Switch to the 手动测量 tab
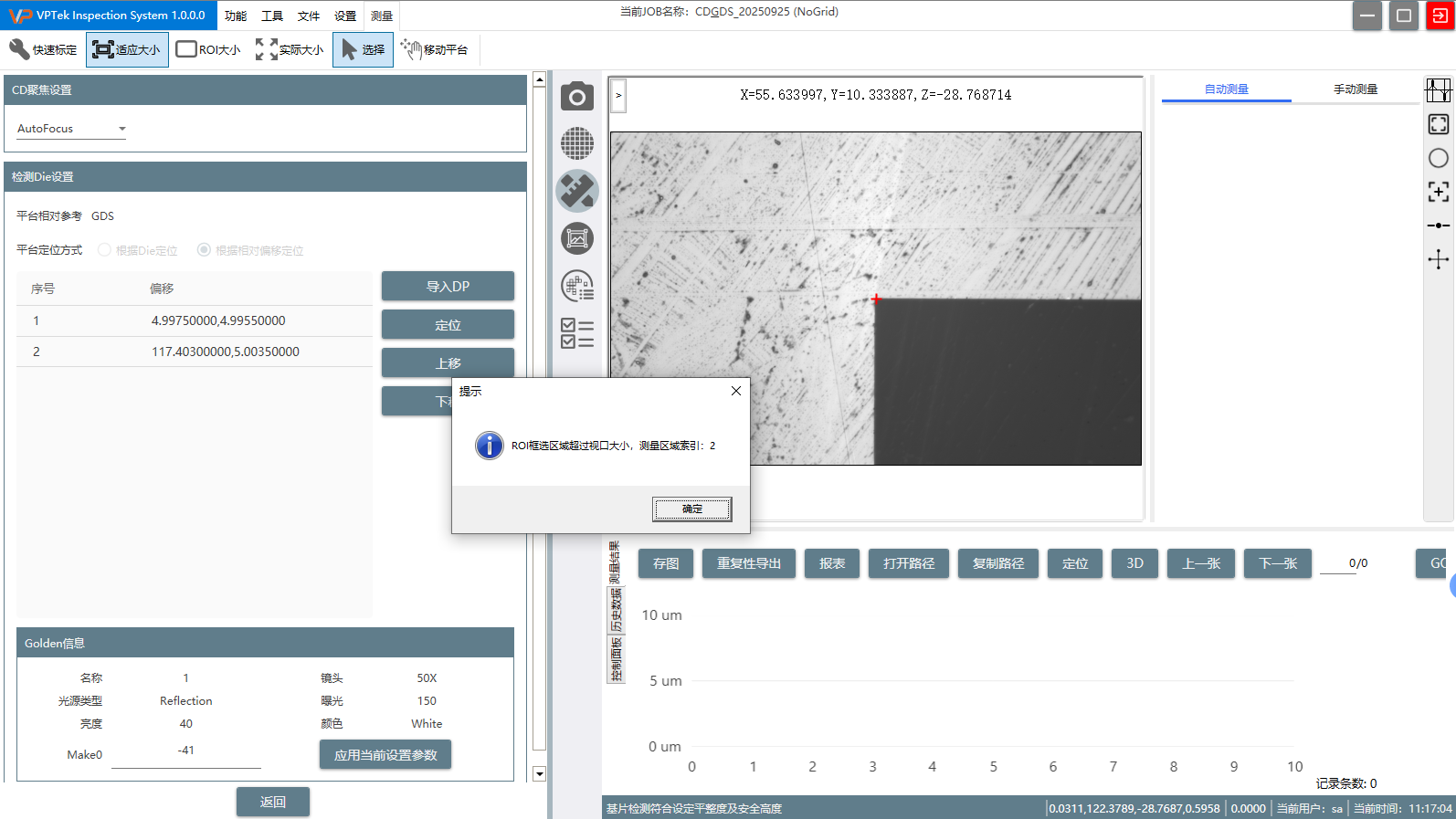The width and height of the screenshot is (1456, 819). tap(1355, 89)
